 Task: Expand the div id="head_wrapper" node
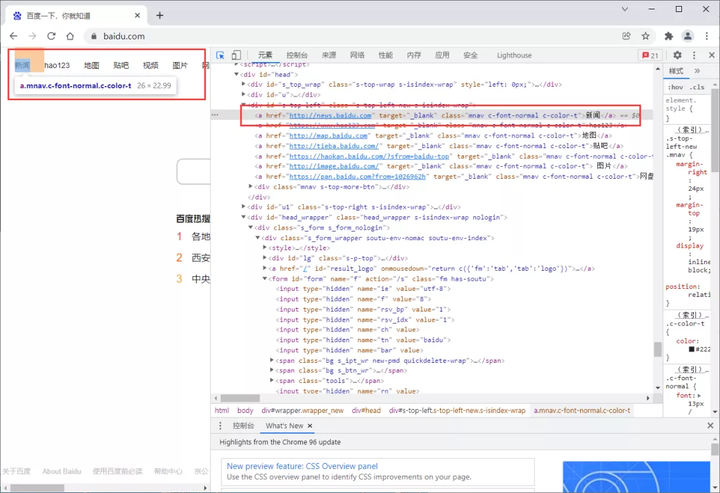243,217
